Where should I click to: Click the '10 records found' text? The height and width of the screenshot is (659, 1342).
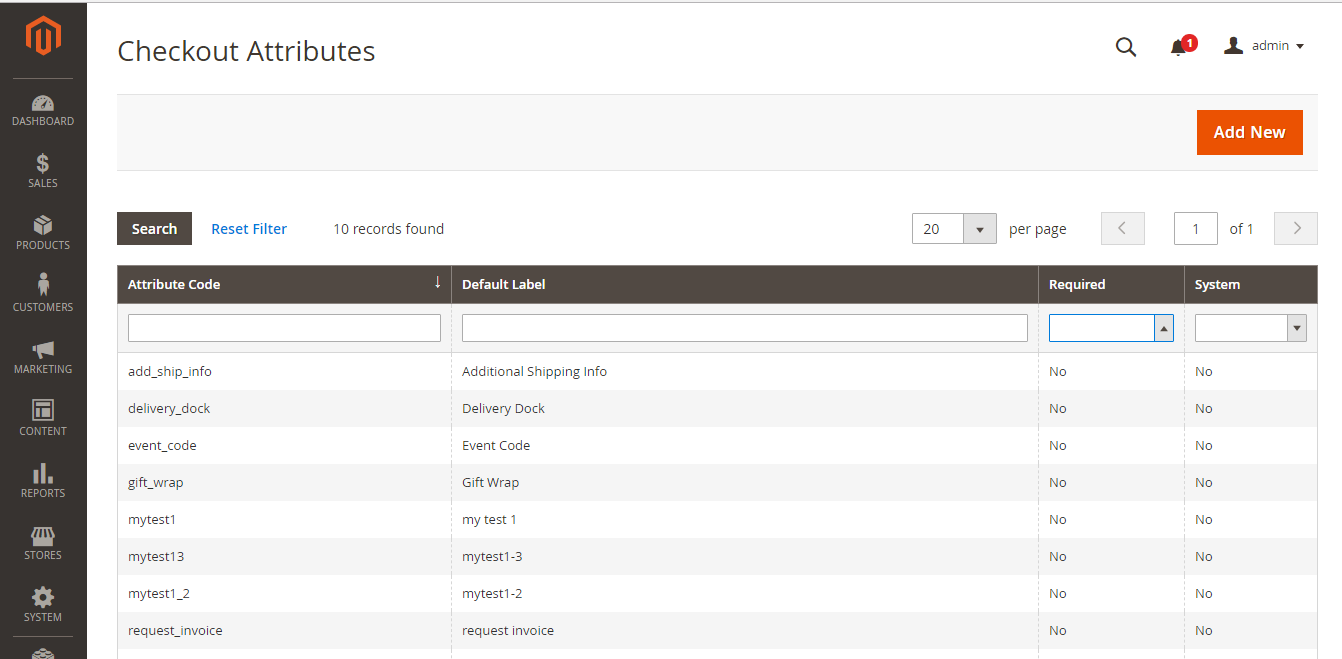[388, 229]
